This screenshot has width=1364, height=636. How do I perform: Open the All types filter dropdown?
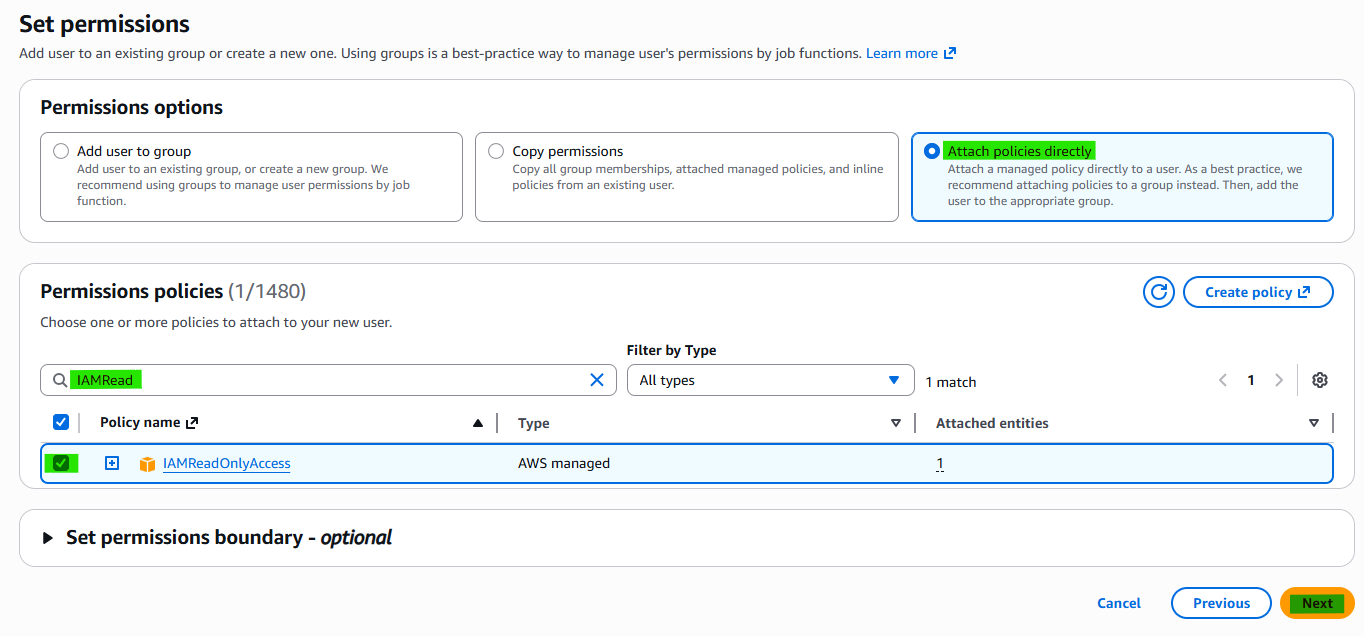(x=770, y=380)
